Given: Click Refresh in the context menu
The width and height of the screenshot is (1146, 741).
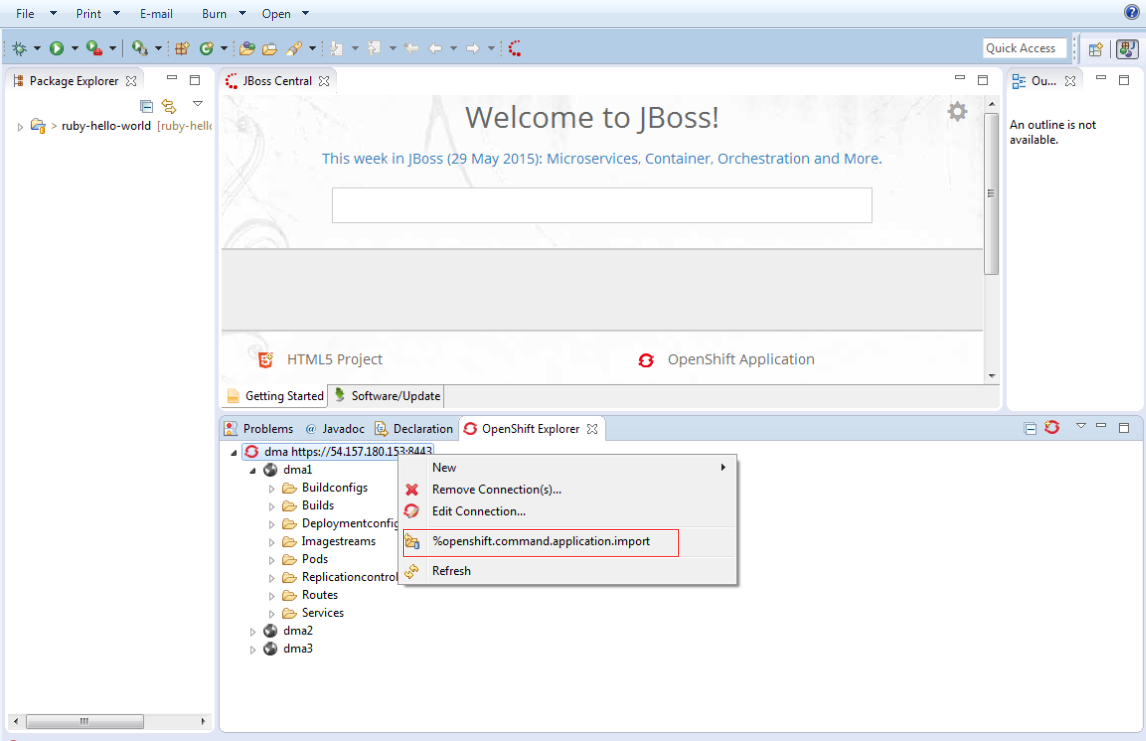Looking at the screenshot, I should pos(569,571).
